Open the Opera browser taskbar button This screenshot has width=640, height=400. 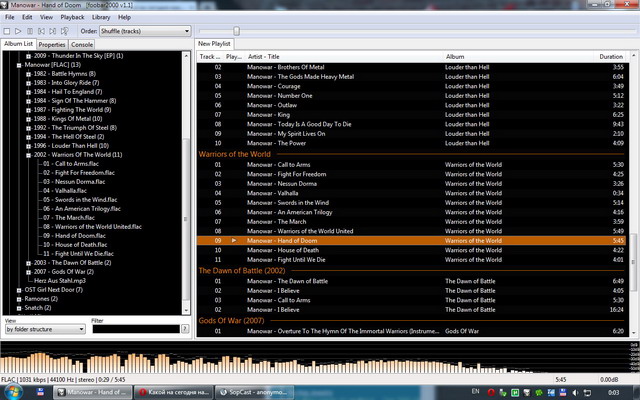175,392
